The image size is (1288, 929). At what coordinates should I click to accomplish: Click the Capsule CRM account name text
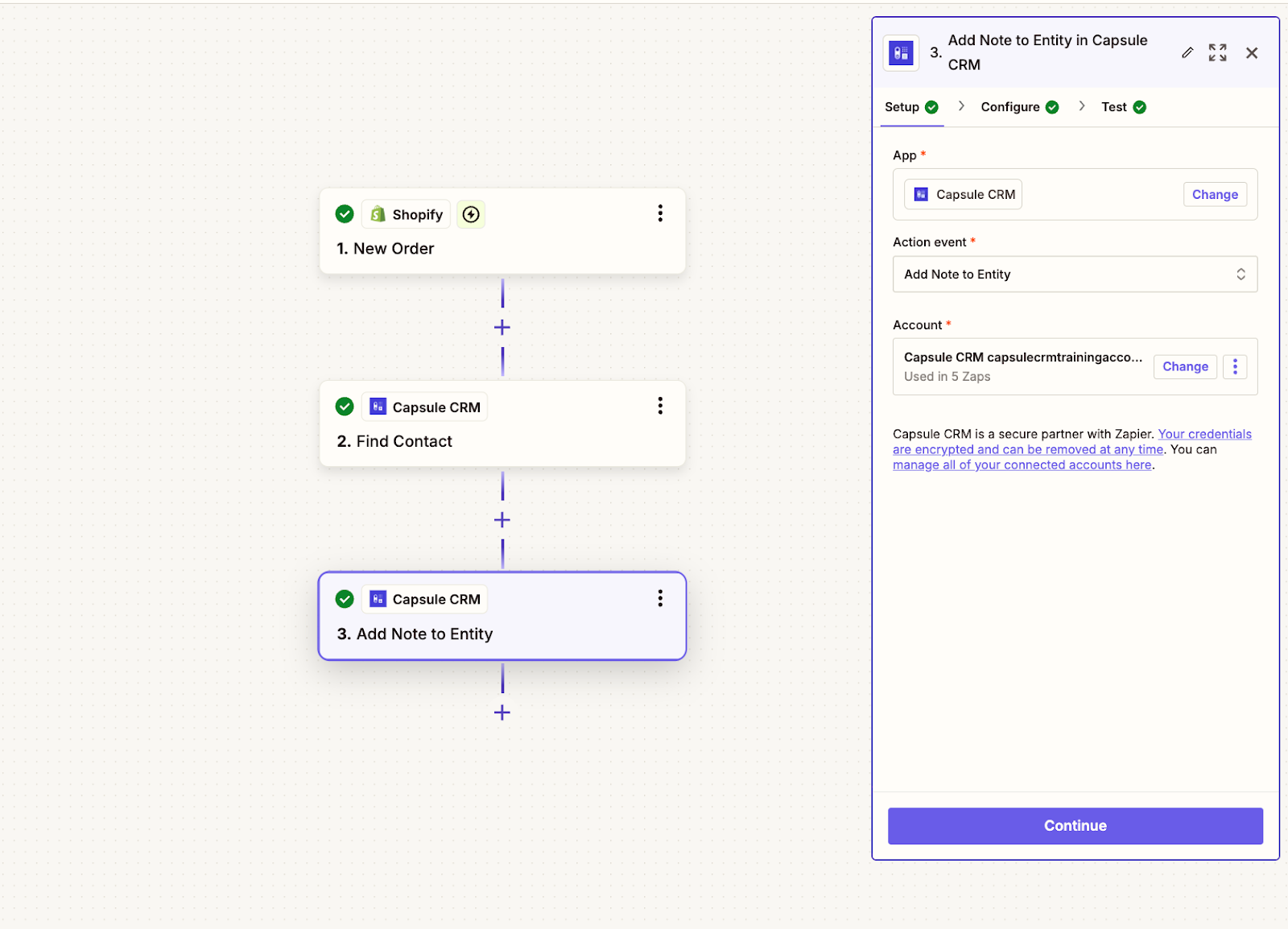coord(1022,357)
